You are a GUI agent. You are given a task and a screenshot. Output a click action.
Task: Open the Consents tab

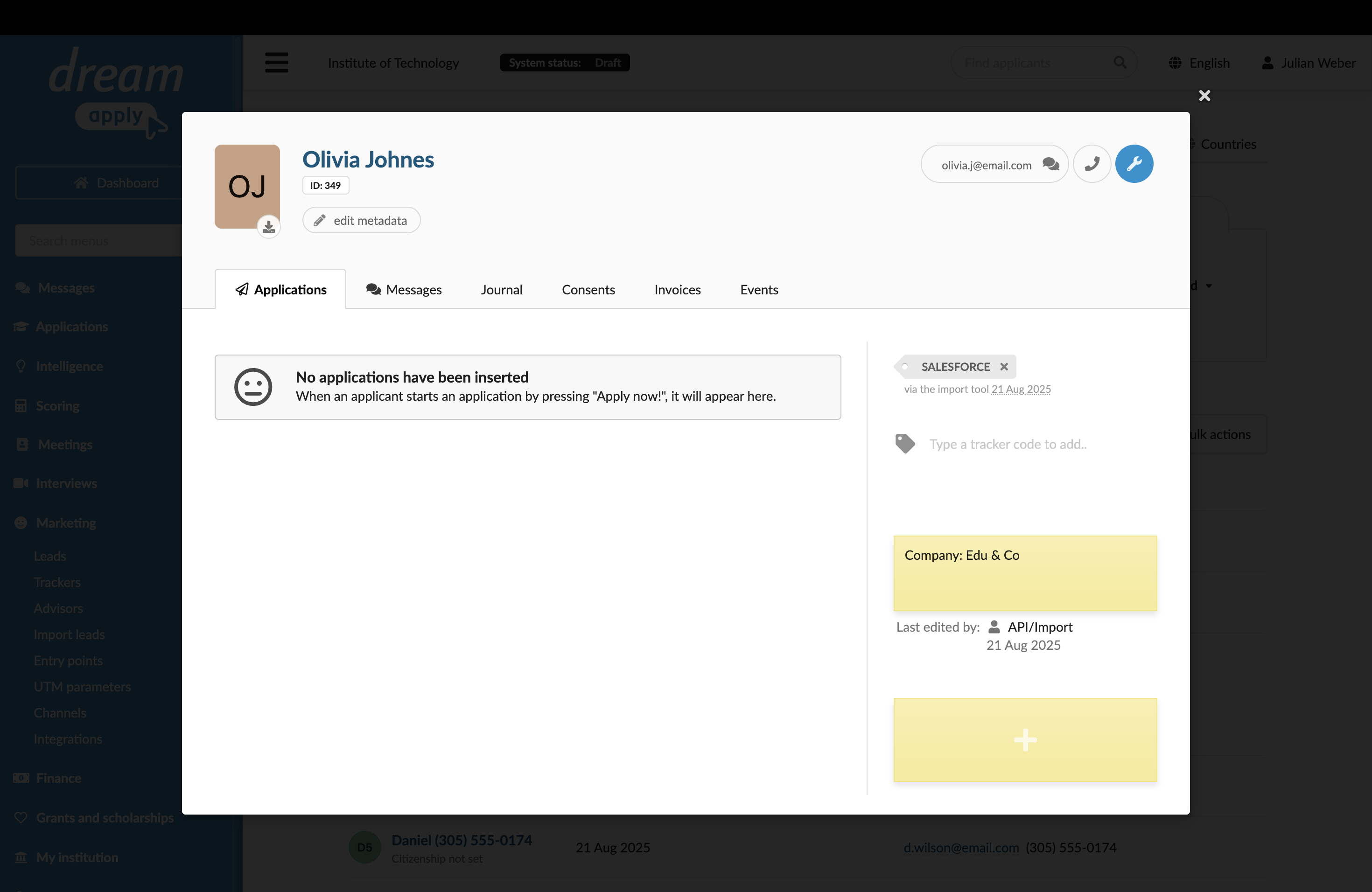pos(588,289)
